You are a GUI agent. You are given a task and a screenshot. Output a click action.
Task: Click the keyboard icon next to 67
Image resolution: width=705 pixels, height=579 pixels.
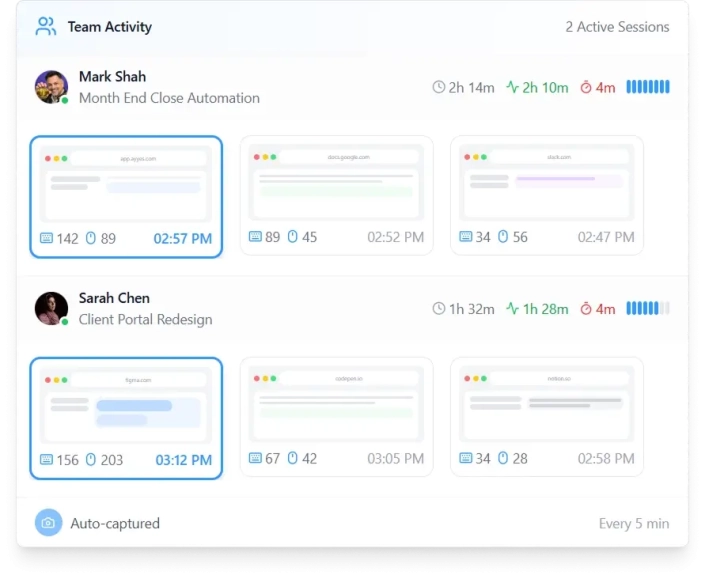point(255,458)
